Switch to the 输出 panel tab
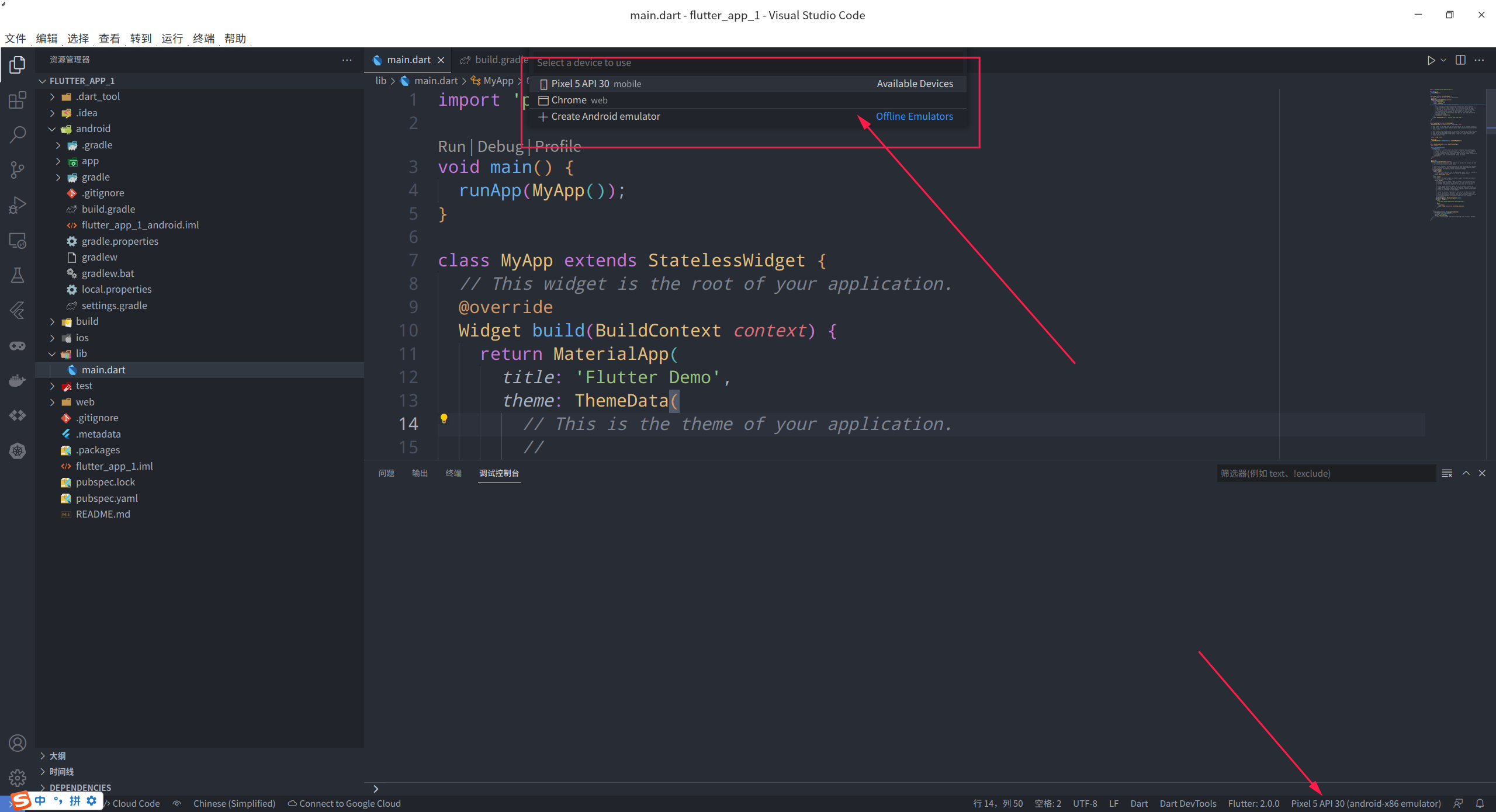 420,473
